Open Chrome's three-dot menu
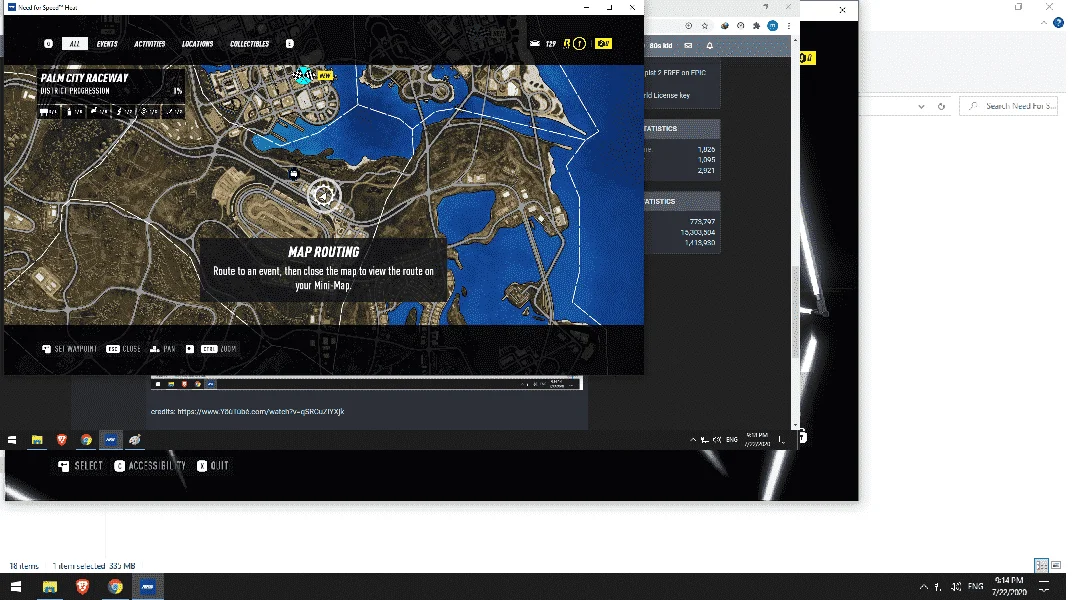The width and height of the screenshot is (1072, 600). [x=788, y=26]
